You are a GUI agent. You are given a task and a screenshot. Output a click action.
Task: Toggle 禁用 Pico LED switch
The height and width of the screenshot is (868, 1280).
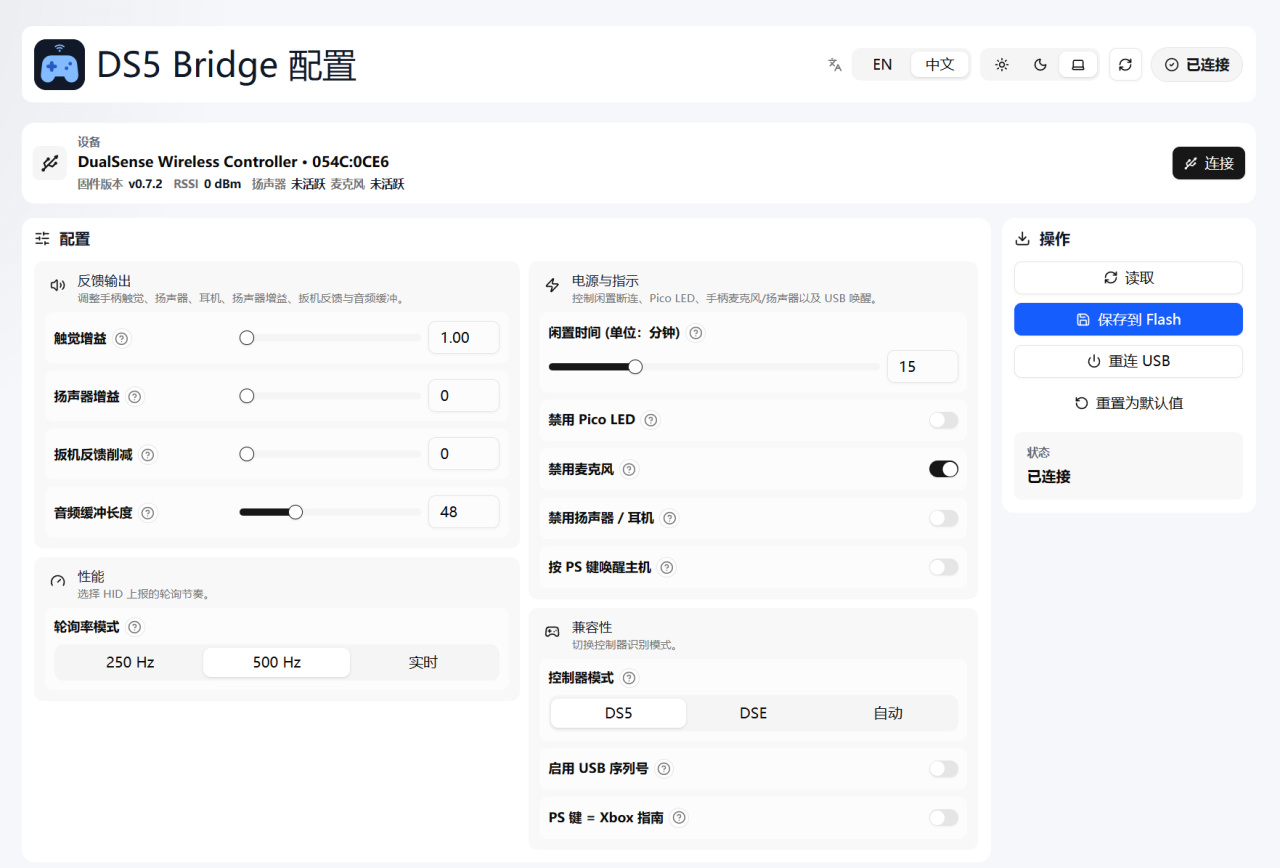tap(943, 420)
